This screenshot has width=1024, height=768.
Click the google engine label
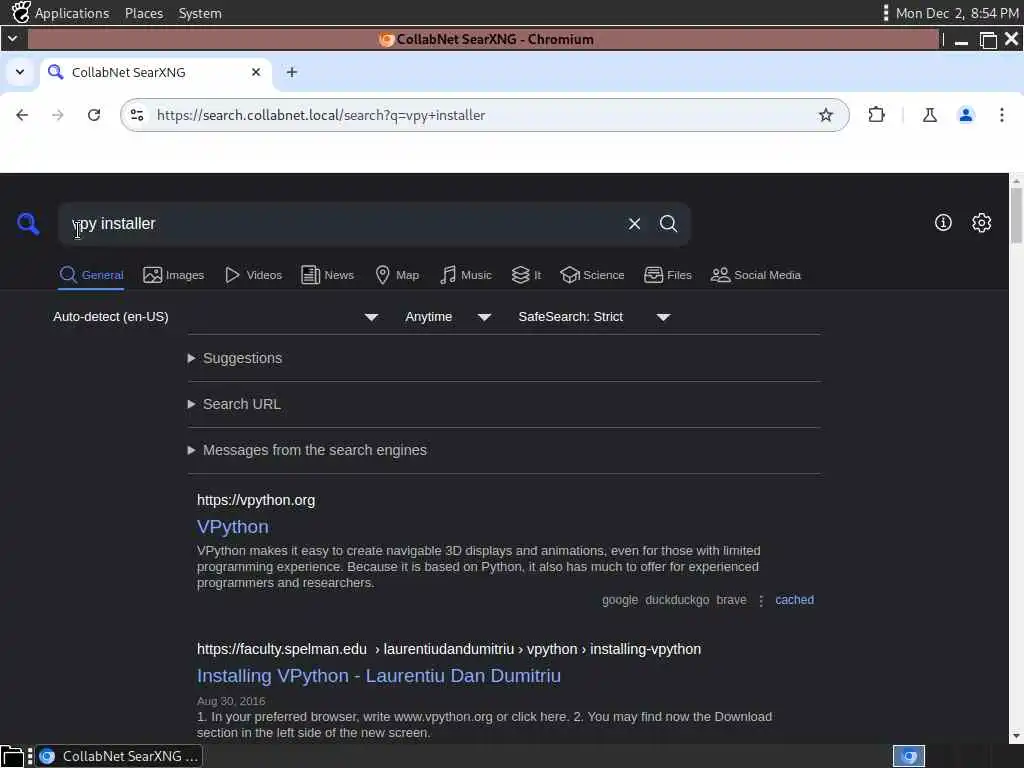coord(620,600)
